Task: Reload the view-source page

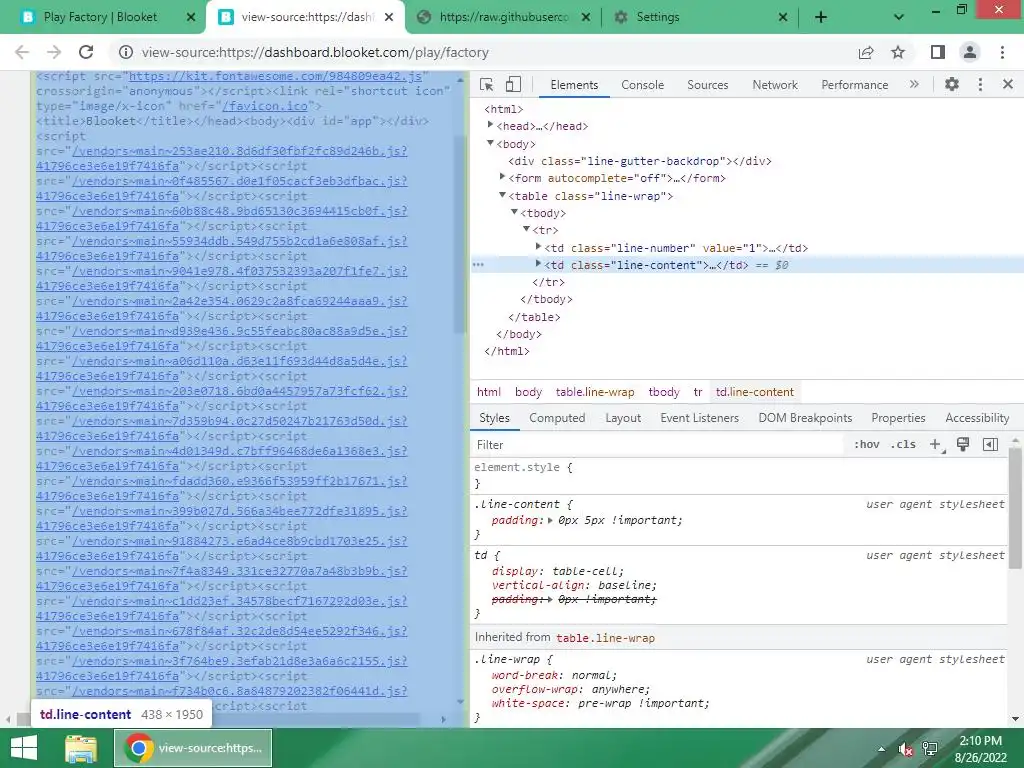Action: tap(86, 52)
